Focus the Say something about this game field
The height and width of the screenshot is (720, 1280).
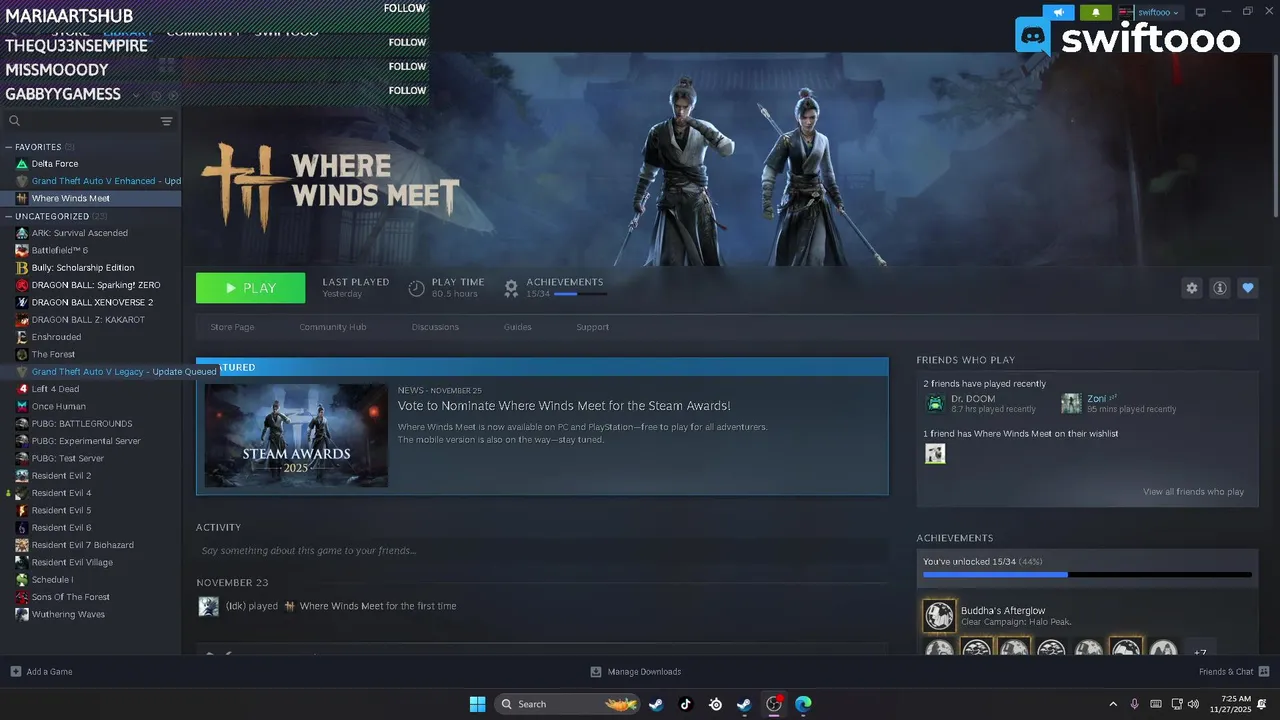point(542,551)
